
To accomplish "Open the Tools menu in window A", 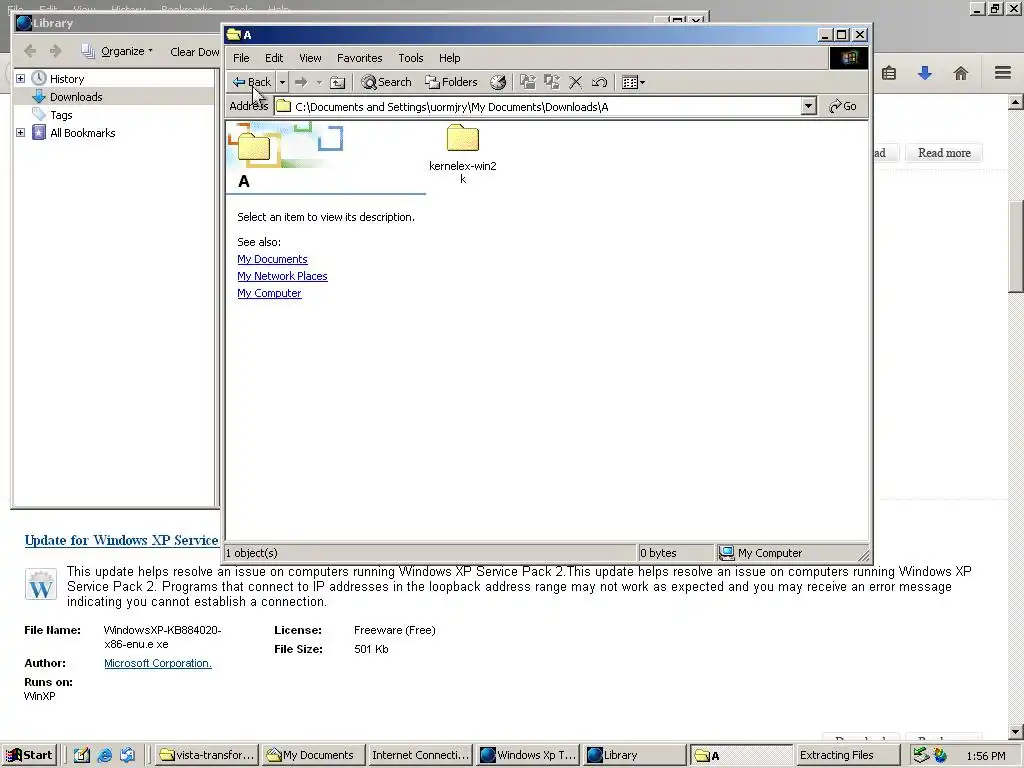I will pos(411,58).
